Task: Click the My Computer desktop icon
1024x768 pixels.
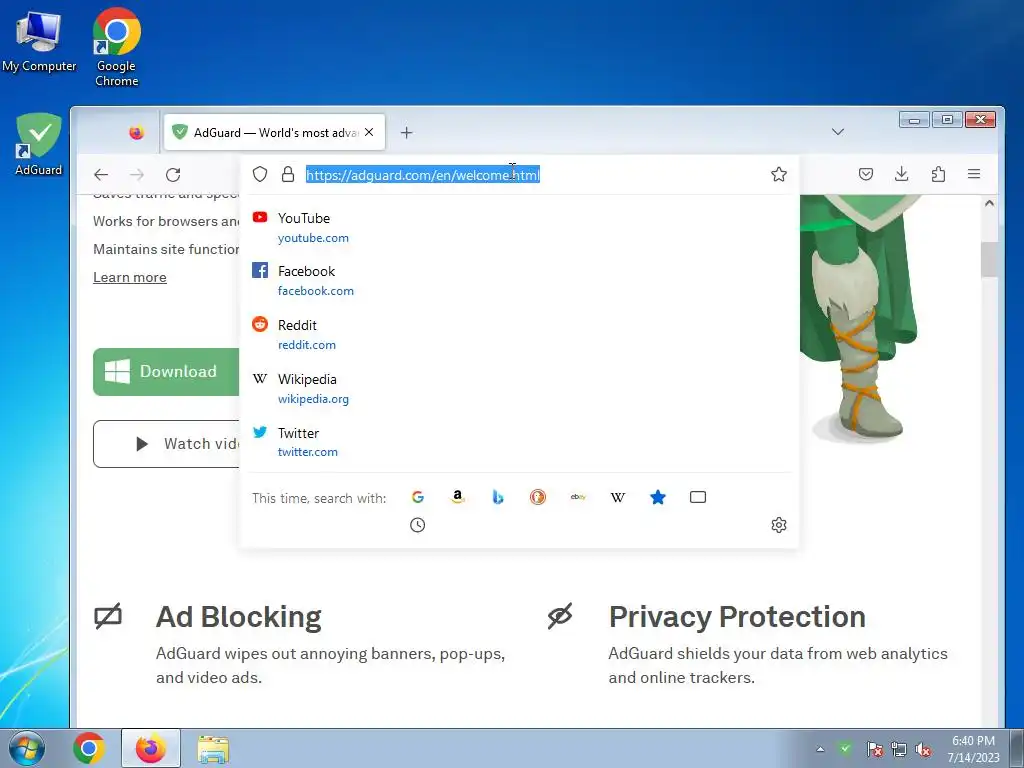Action: (39, 40)
